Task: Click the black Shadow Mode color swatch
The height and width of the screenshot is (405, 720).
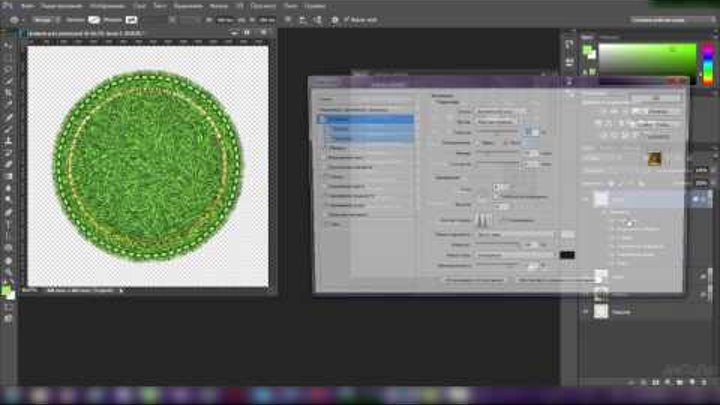Action: (567, 255)
